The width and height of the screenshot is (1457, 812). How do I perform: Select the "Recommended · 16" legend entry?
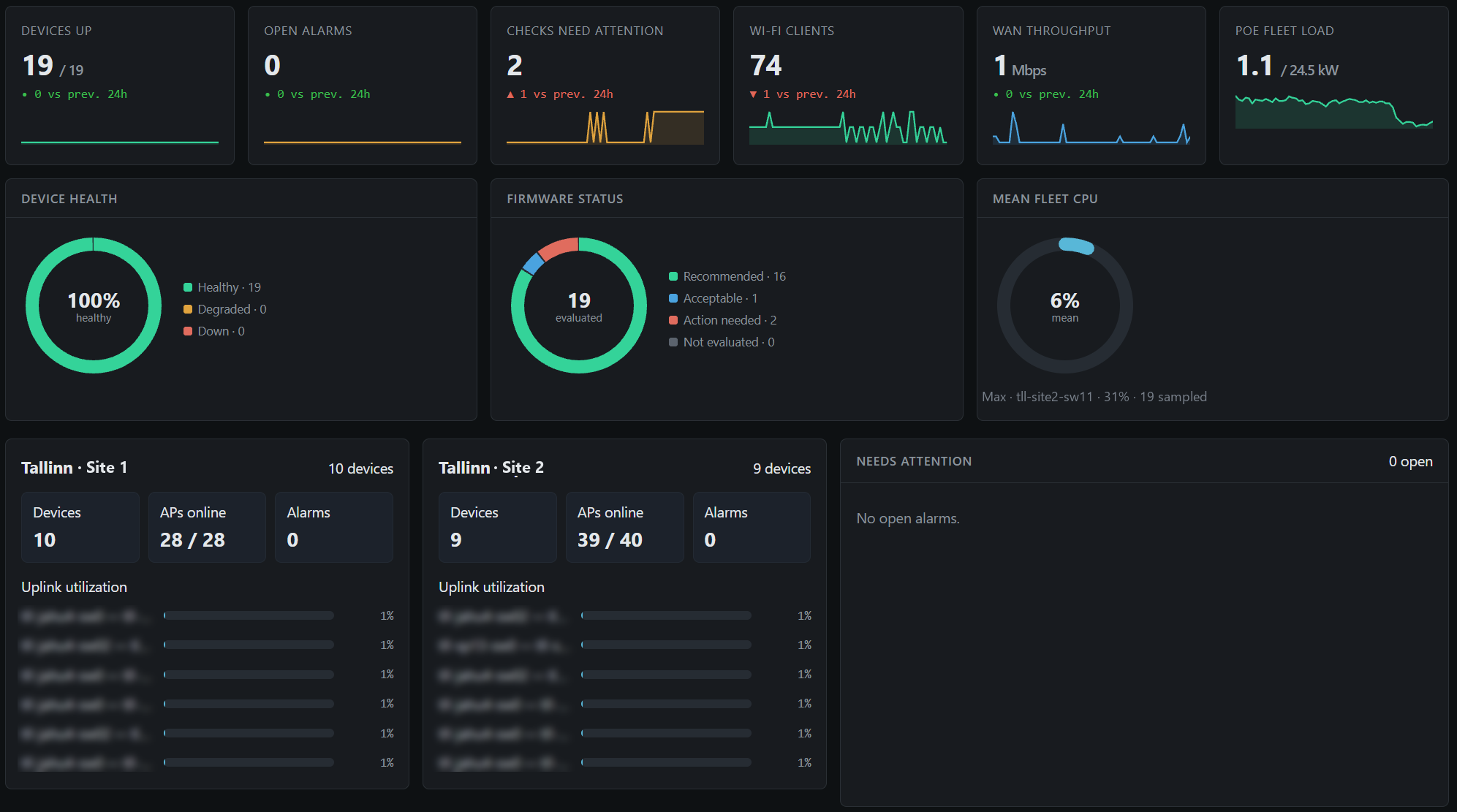[727, 276]
